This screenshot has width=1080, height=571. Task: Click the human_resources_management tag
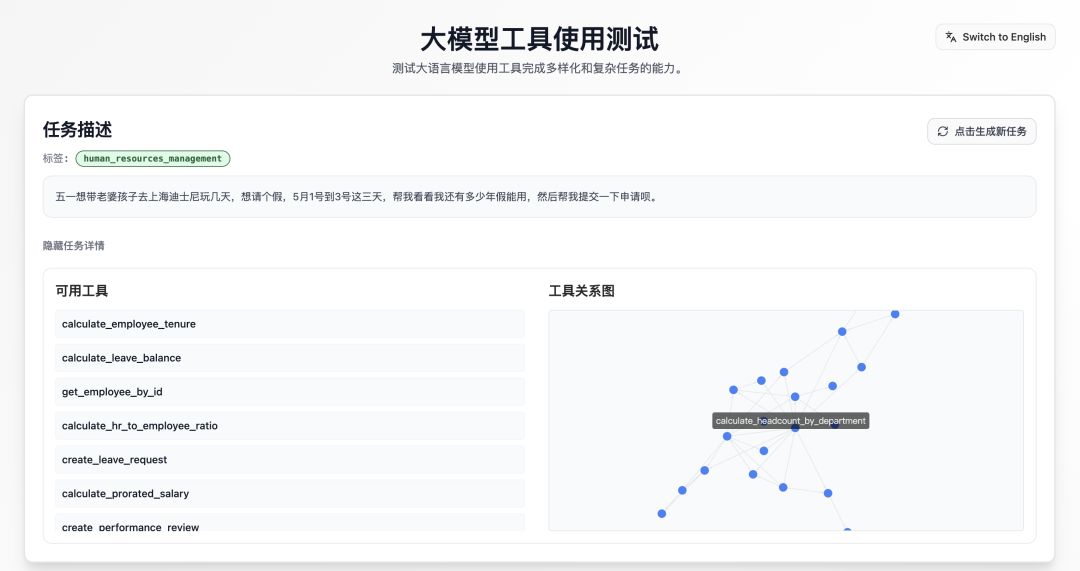point(153,158)
